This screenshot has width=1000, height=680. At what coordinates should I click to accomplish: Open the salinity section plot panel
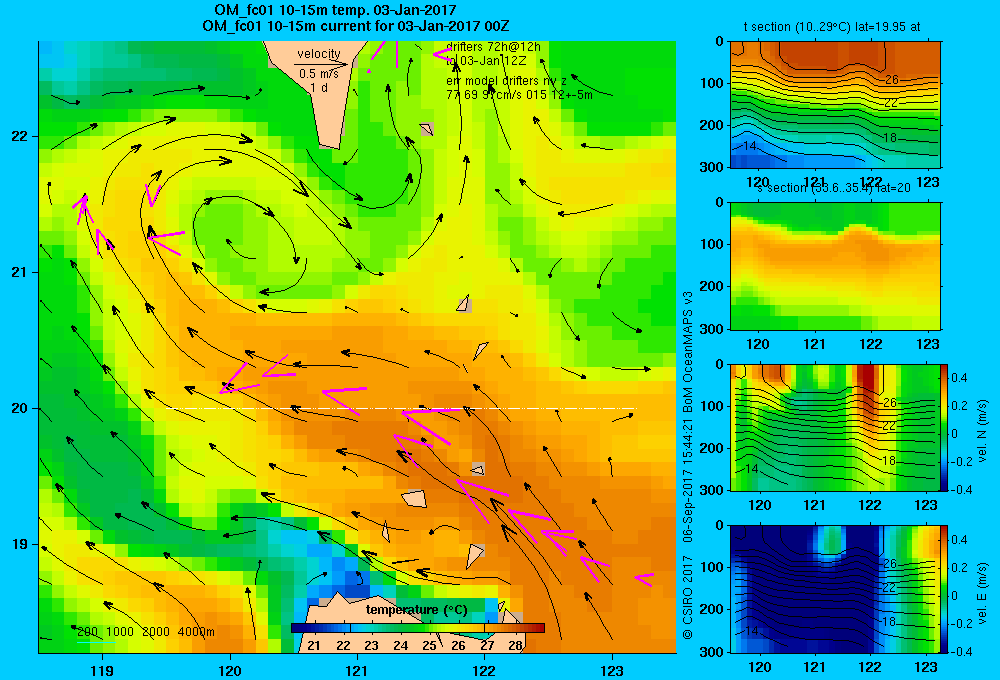[x=835, y=266]
